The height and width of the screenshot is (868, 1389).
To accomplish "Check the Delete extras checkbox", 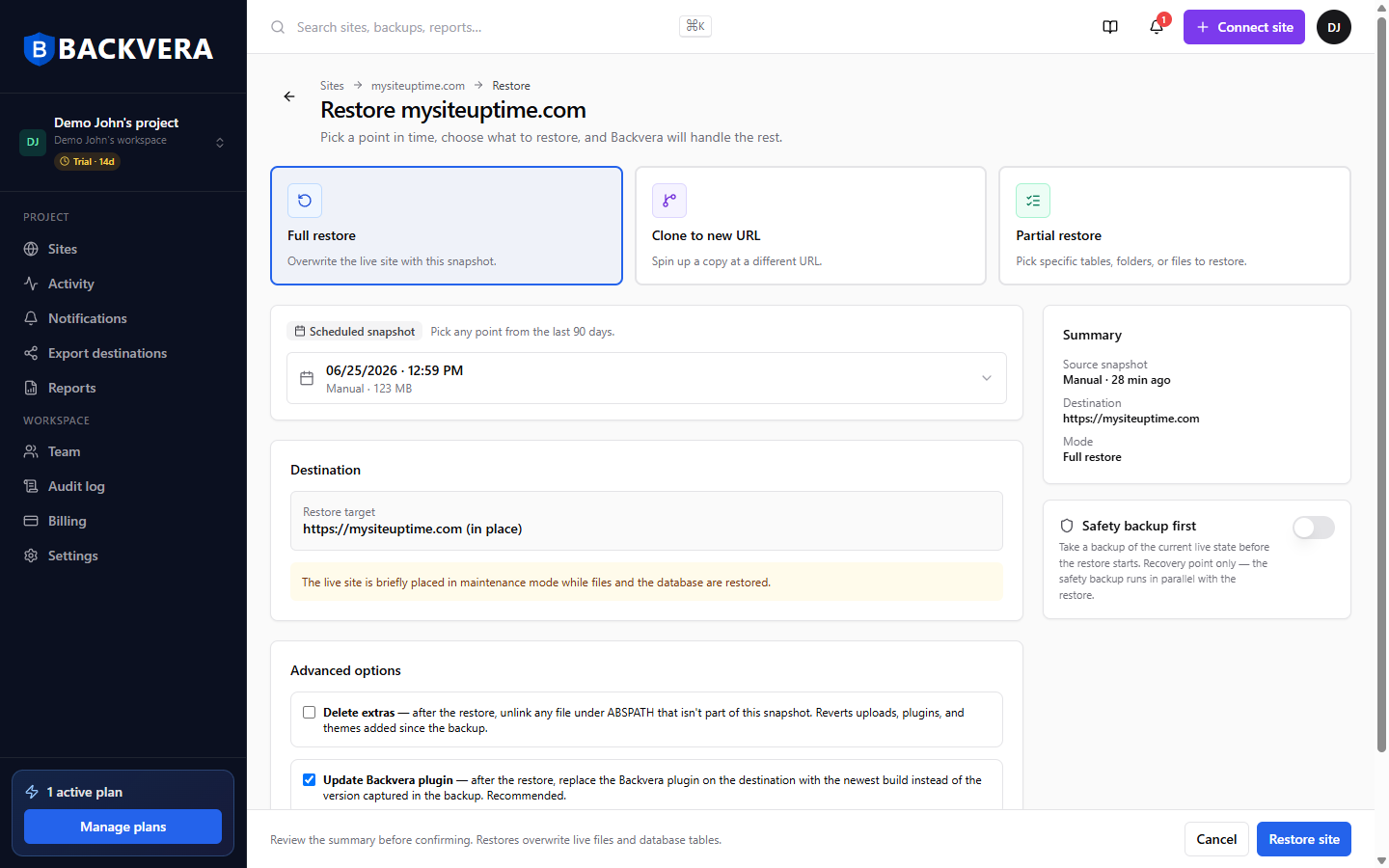I will point(309,713).
